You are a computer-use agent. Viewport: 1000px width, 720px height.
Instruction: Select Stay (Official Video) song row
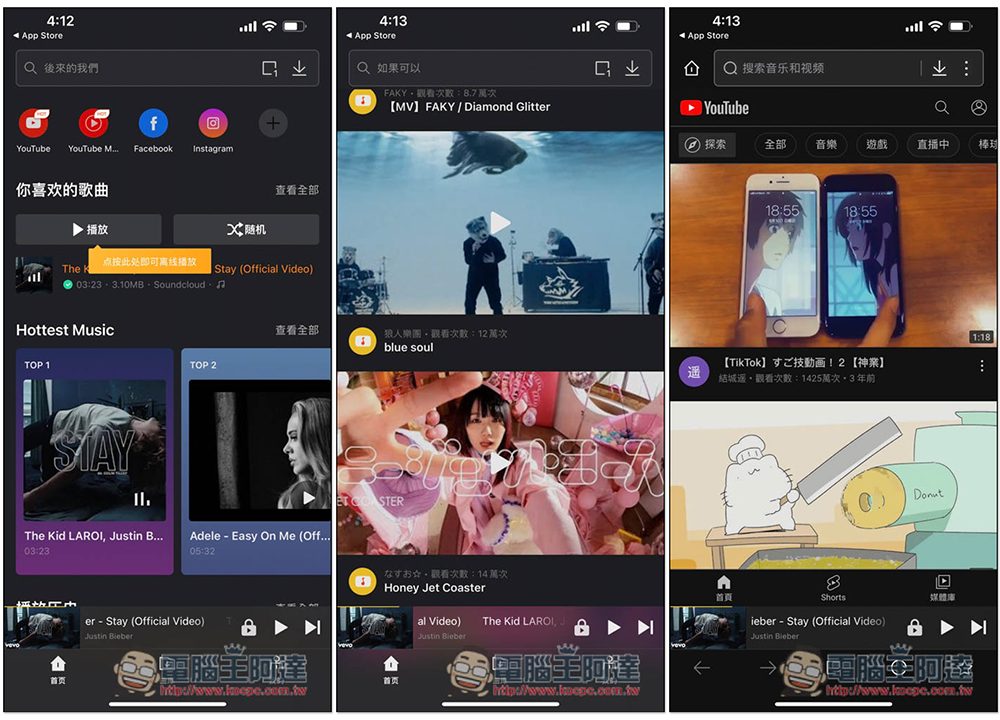tap(167, 276)
